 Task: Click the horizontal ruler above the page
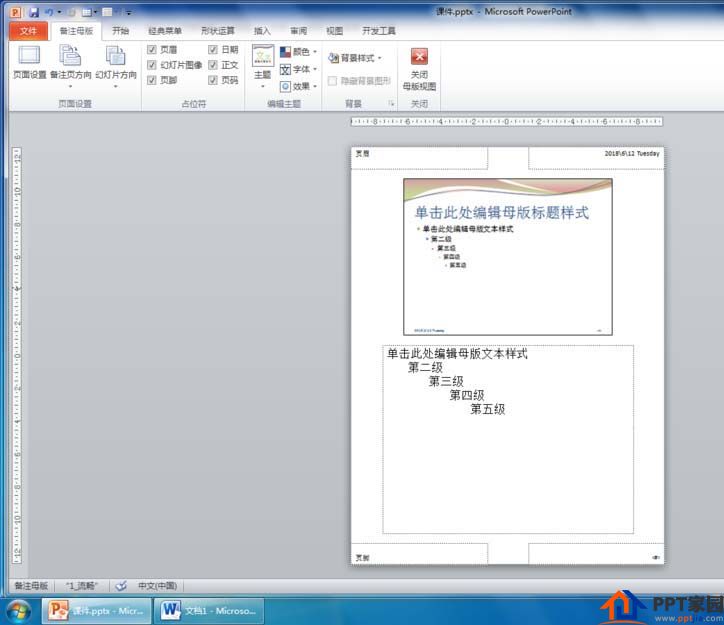tap(507, 121)
